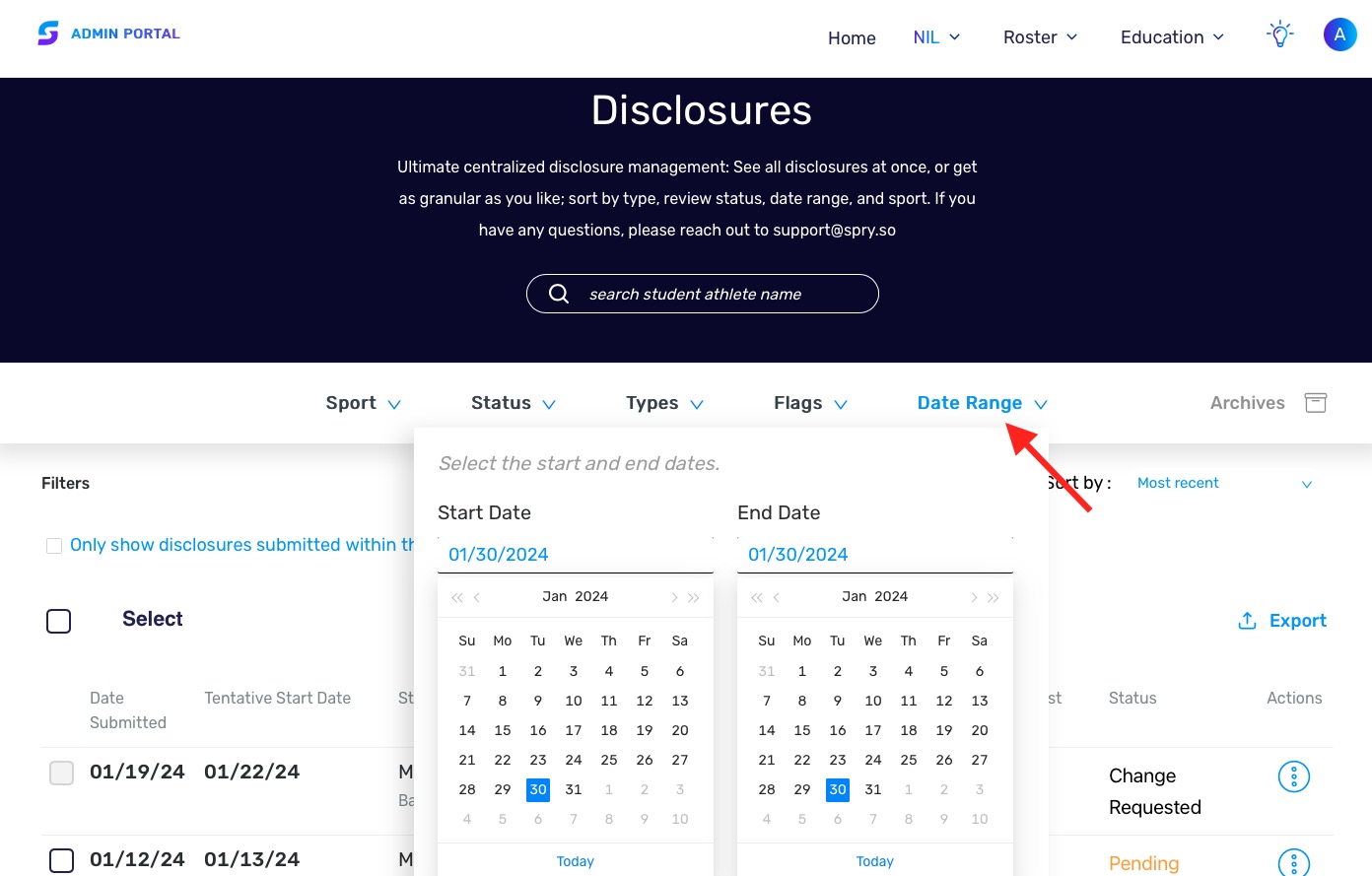Click the Archives box icon
Viewport: 1372px width, 876px height.
1316,402
